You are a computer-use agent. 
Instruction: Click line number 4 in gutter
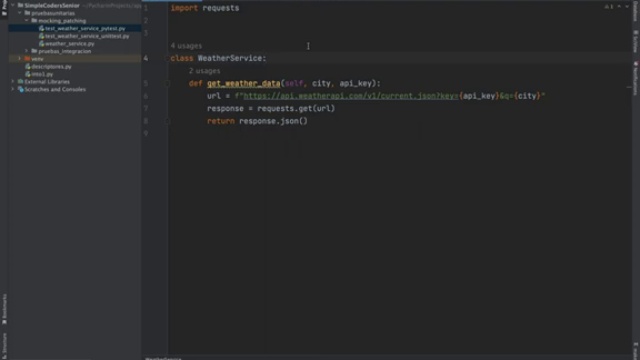point(146,58)
